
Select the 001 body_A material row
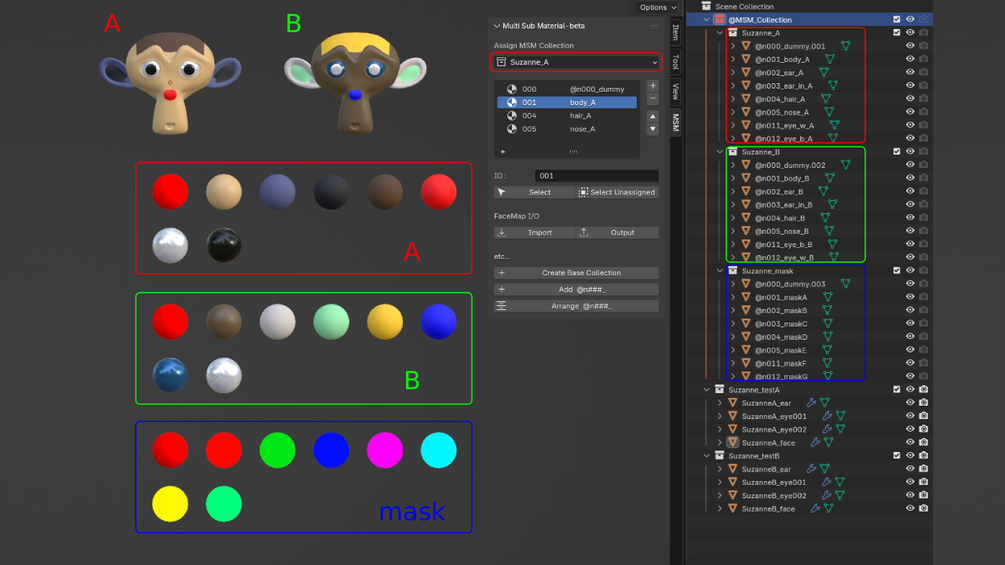tap(567, 102)
